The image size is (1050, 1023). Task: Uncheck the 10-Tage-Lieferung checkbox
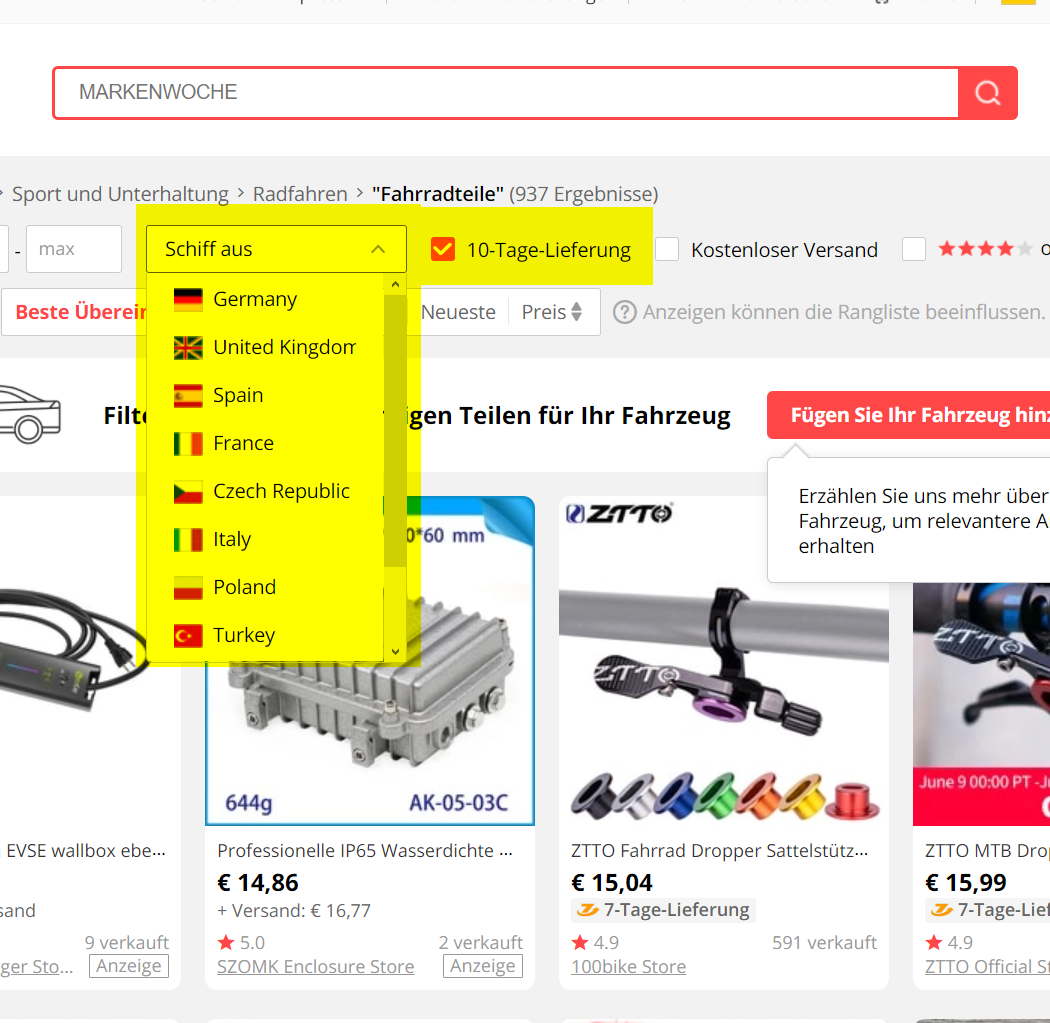[443, 249]
